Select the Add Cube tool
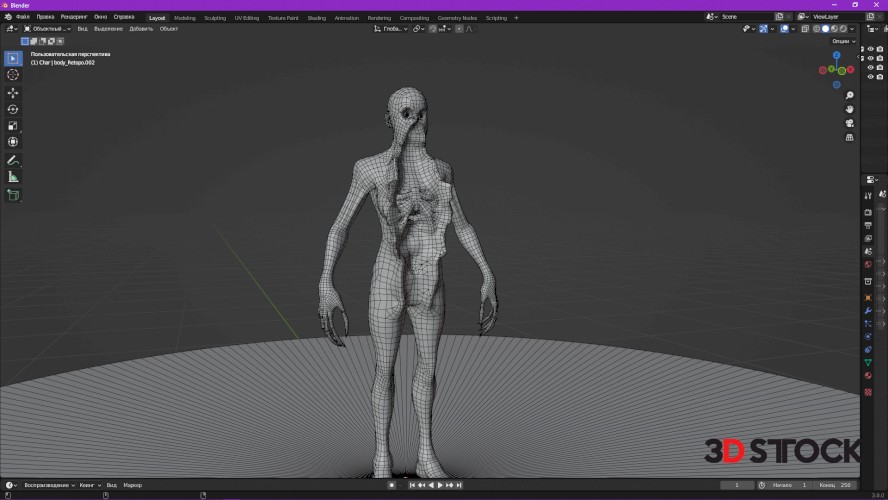 point(13,195)
